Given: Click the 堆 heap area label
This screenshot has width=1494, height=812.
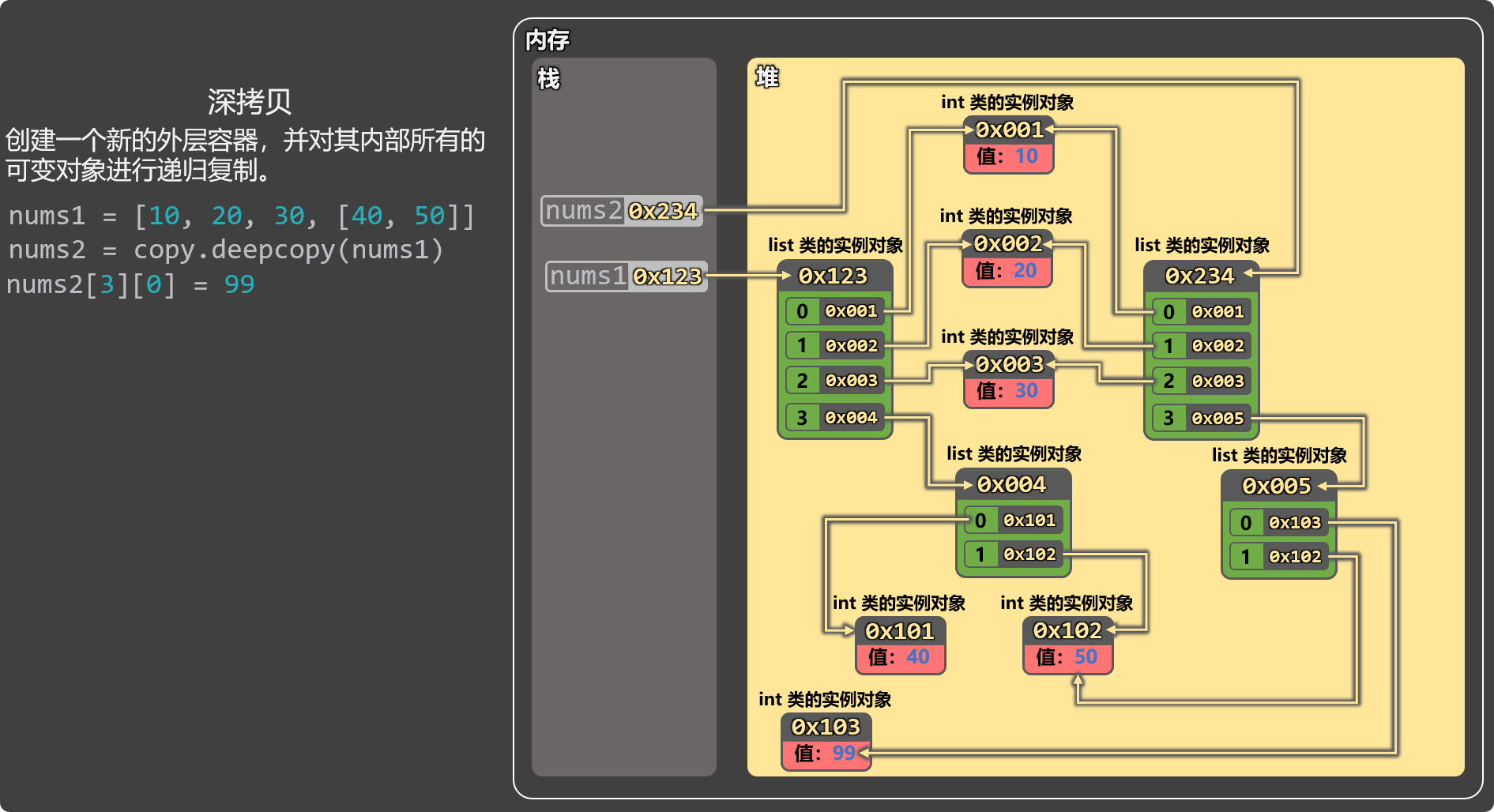Looking at the screenshot, I should 767,77.
